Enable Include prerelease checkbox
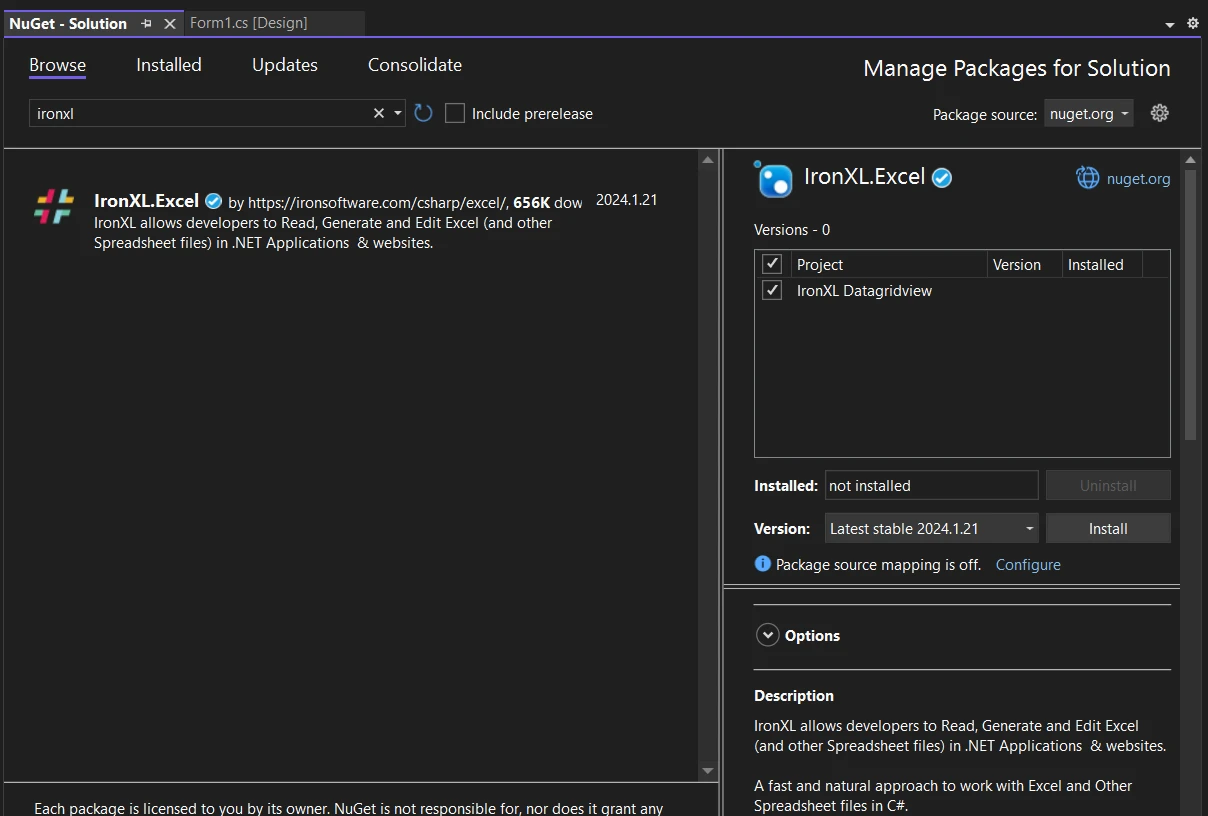Screen dimensions: 1208x816 (x=455, y=113)
